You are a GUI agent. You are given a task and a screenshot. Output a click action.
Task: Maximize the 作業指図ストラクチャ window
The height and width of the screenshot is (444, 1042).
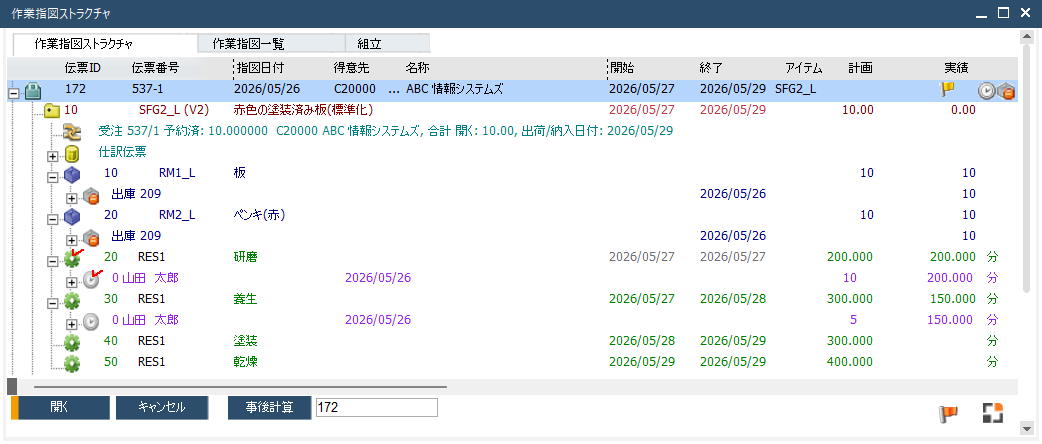pos(1004,13)
